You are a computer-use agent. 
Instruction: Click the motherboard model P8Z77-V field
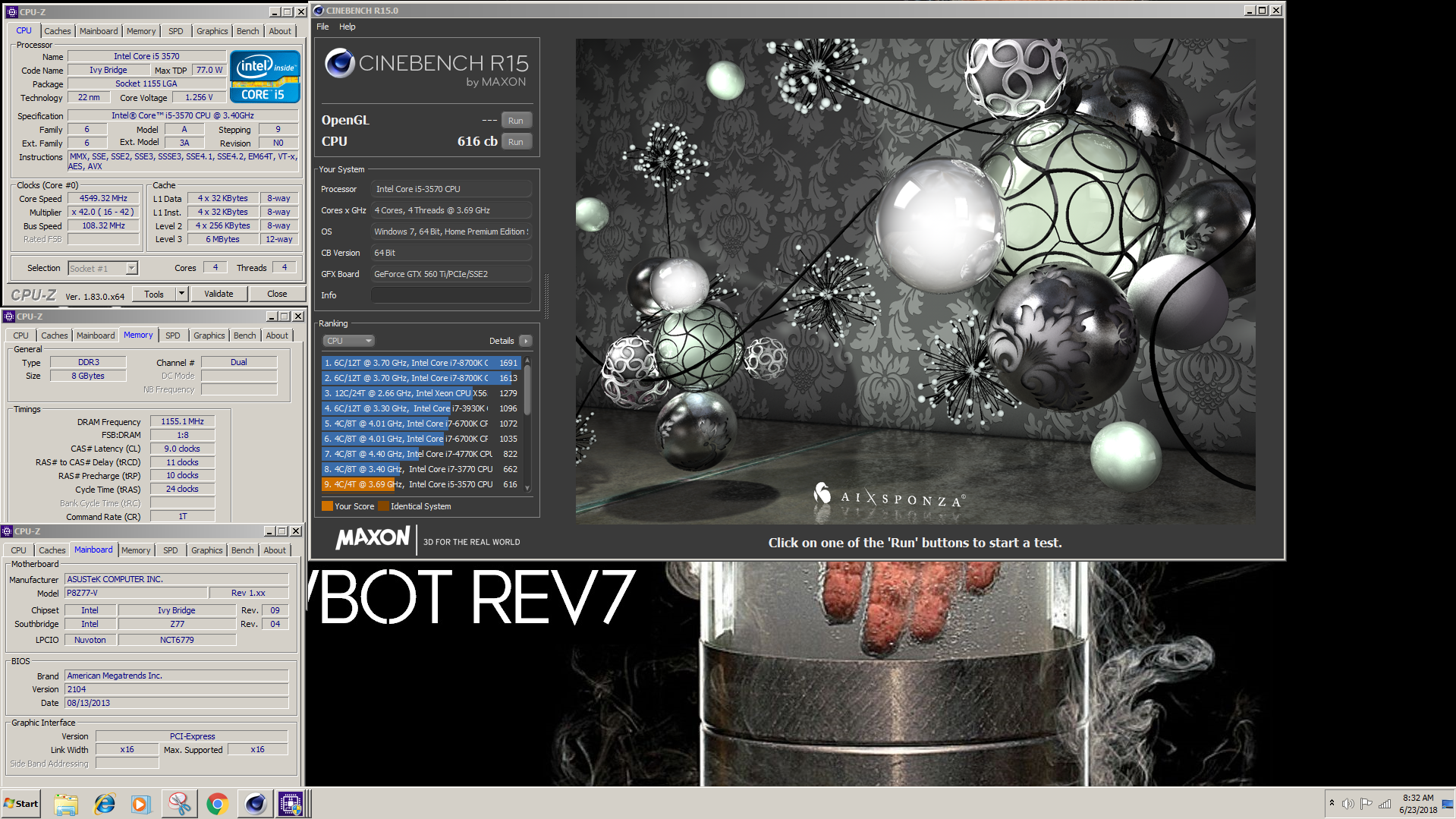pyautogui.click(x=136, y=593)
